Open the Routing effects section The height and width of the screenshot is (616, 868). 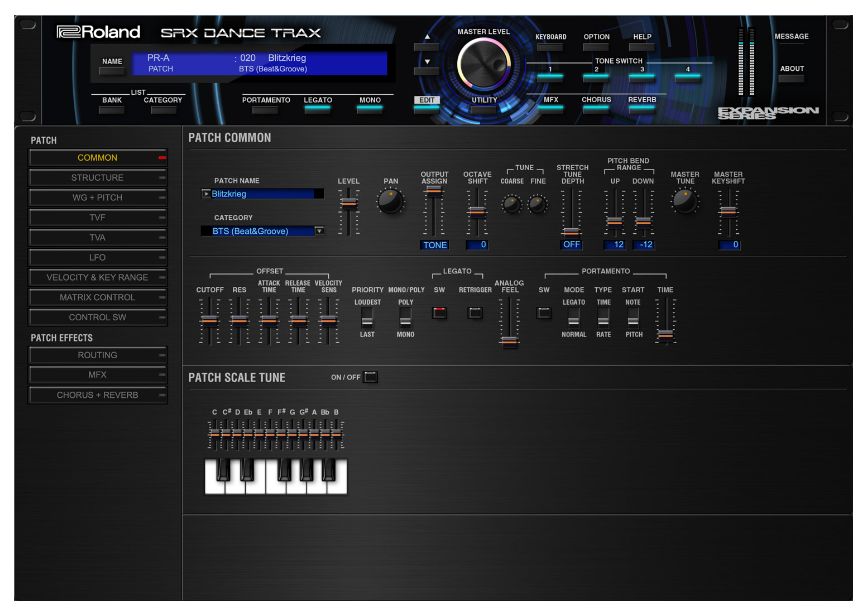[x=97, y=355]
